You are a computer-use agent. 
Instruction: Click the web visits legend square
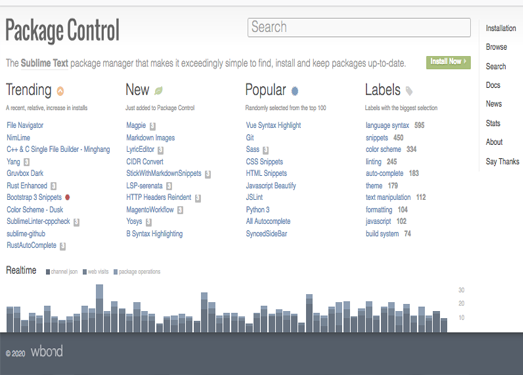point(85,272)
